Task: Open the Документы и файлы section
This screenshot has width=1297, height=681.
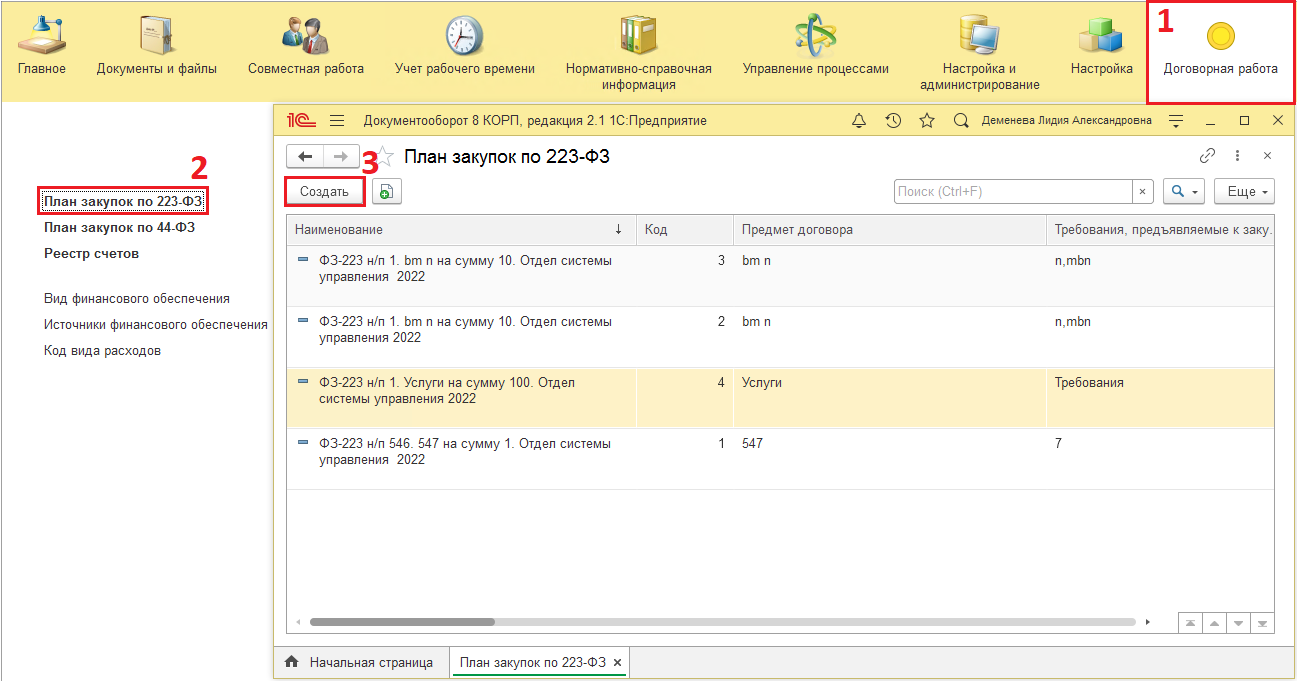Action: (157, 47)
